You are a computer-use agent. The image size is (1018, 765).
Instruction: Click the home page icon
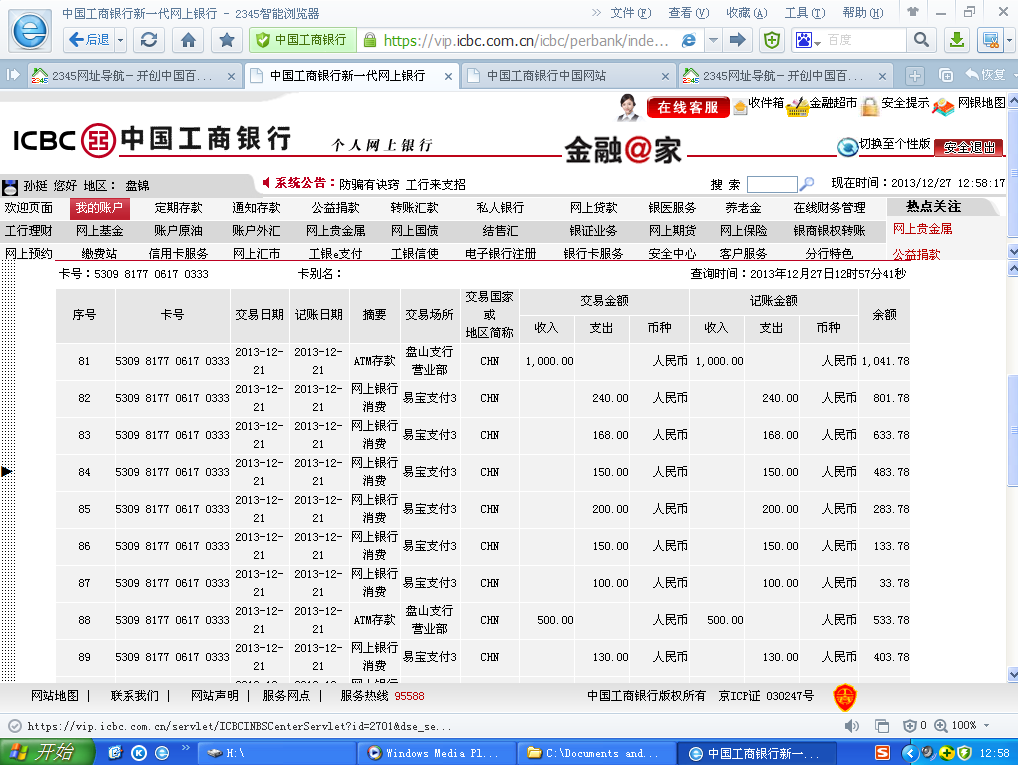188,40
